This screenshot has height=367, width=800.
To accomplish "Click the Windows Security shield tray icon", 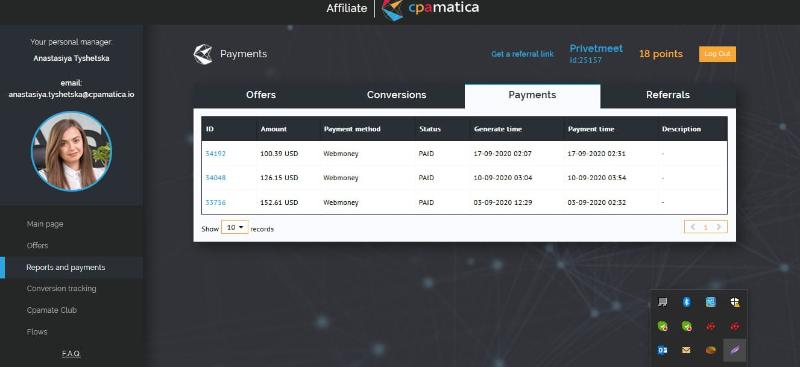I will (x=735, y=302).
